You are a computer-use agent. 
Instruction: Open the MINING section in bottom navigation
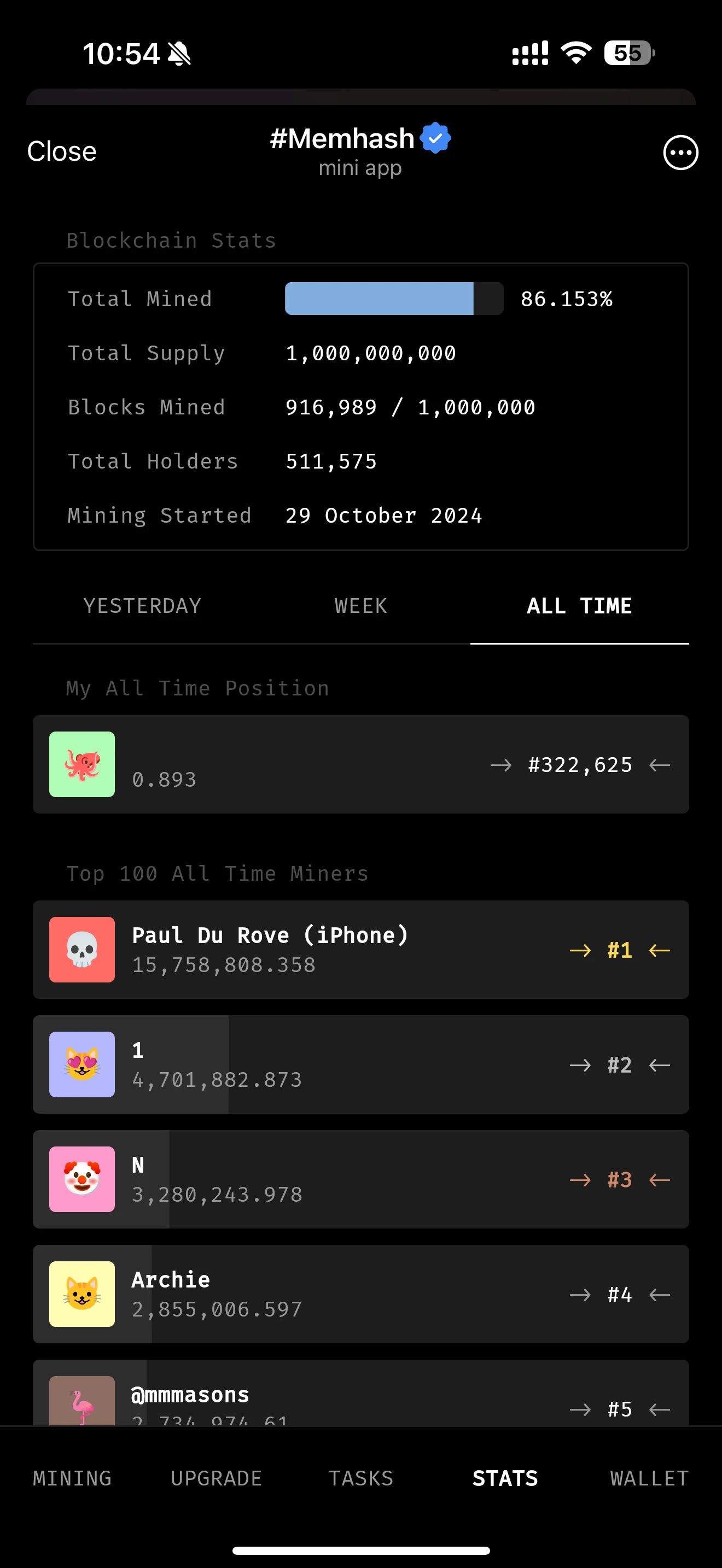coord(72,1478)
